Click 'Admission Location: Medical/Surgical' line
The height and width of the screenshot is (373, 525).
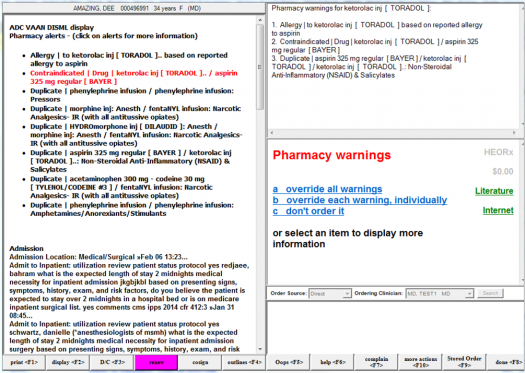pos(98,257)
